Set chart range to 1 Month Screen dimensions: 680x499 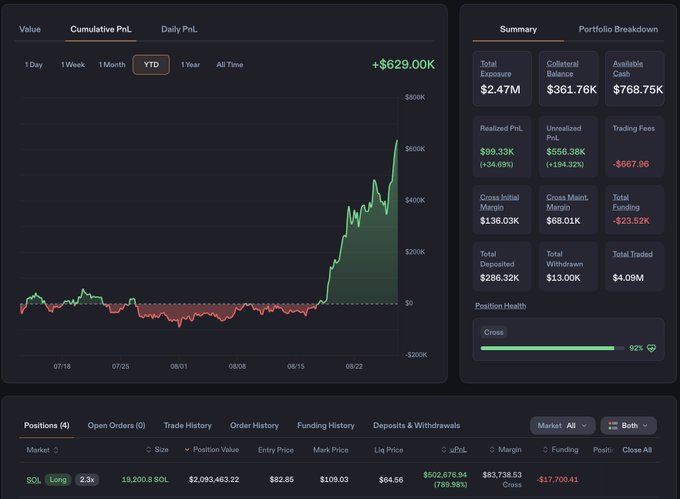[x=112, y=65]
